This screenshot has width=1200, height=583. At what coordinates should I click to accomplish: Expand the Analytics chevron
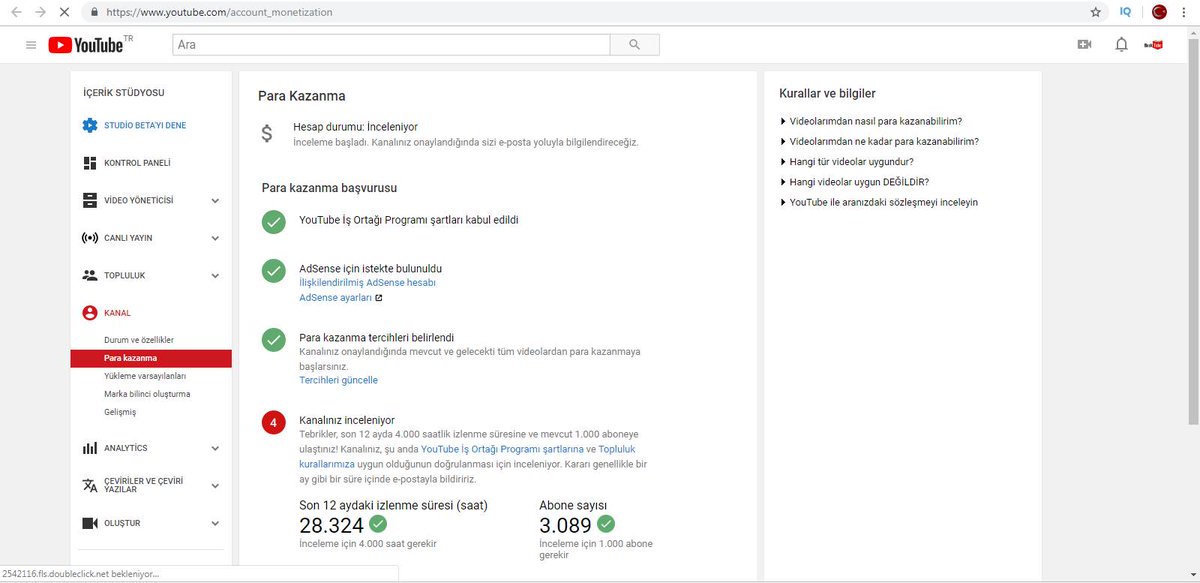pos(215,448)
